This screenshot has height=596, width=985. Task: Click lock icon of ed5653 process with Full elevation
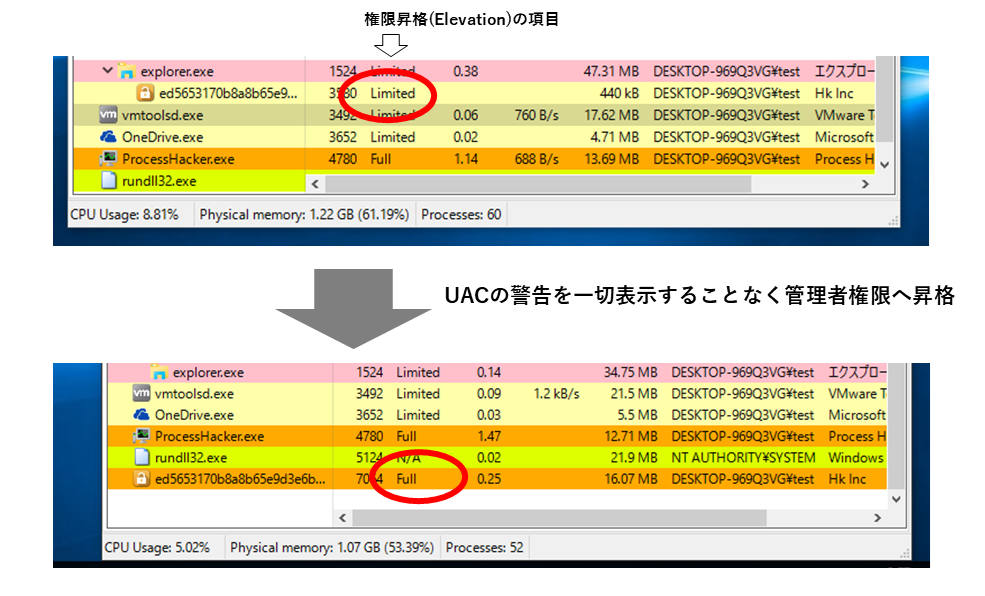pyautogui.click(x=141, y=480)
